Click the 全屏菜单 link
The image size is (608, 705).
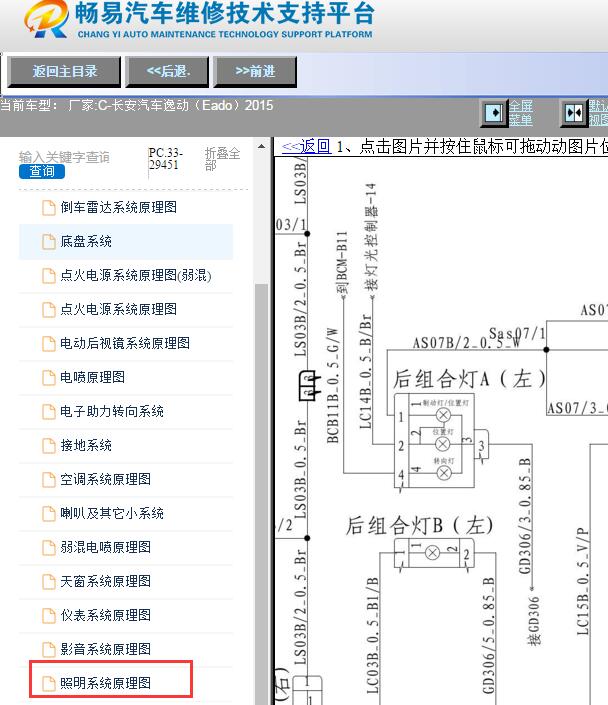[x=521, y=113]
